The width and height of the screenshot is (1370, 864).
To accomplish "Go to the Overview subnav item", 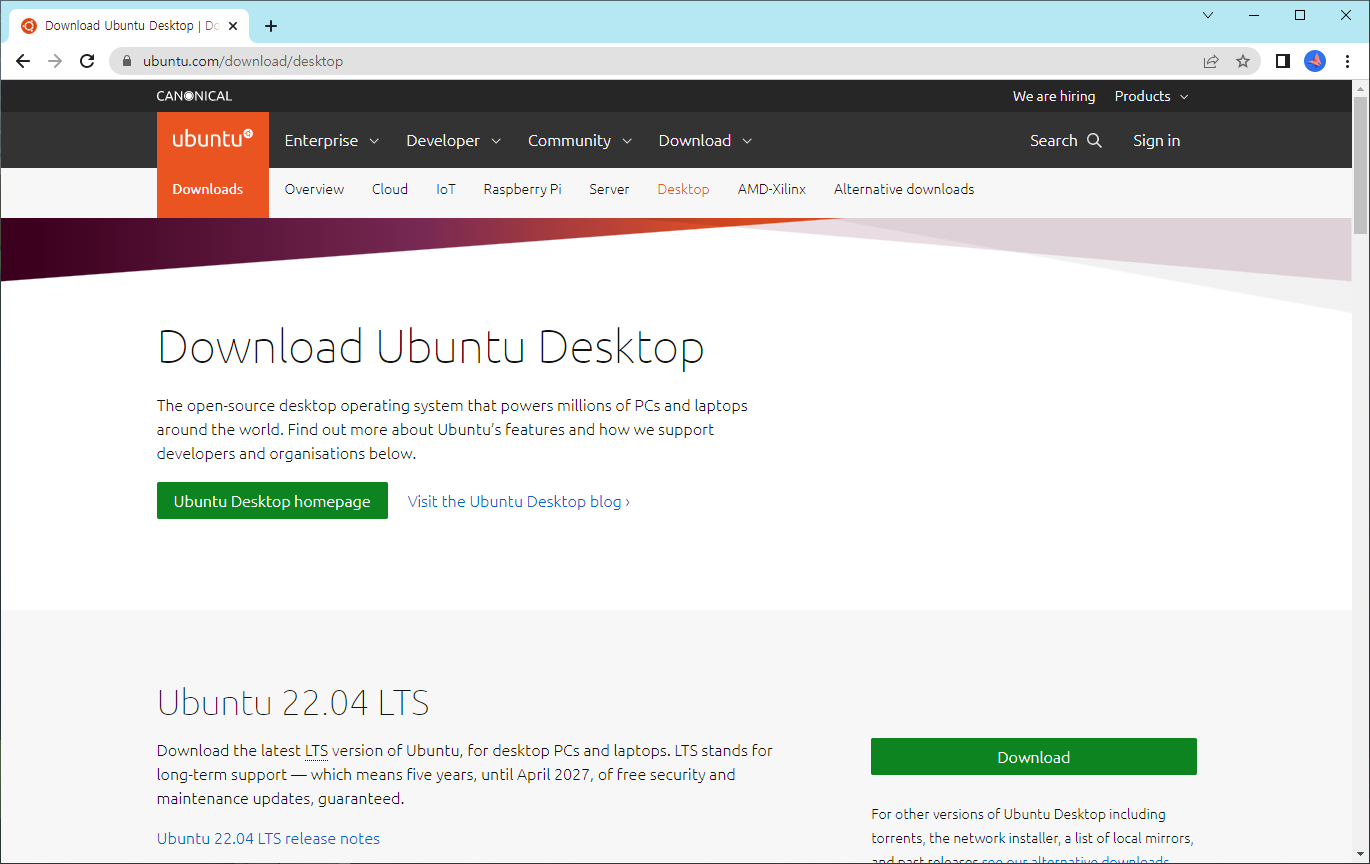I will (314, 189).
